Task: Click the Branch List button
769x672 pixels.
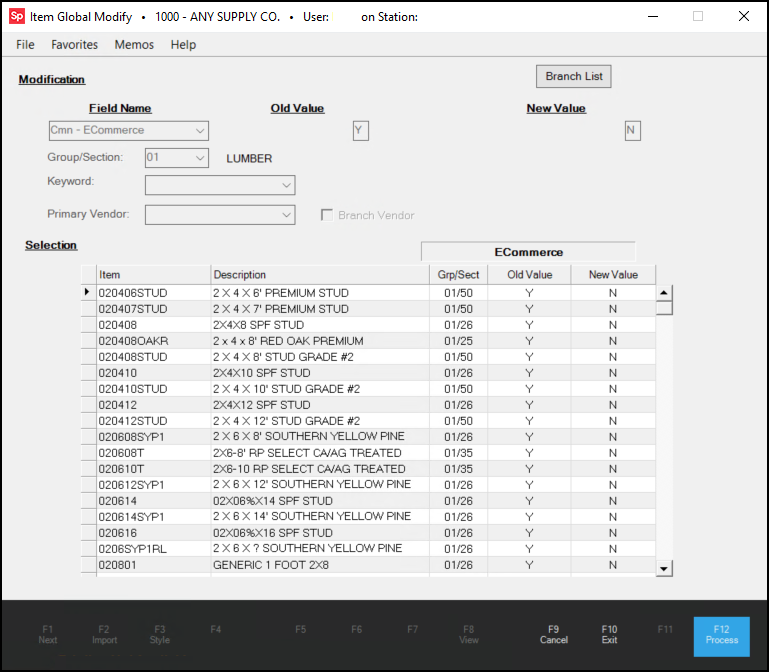Action: (573, 77)
